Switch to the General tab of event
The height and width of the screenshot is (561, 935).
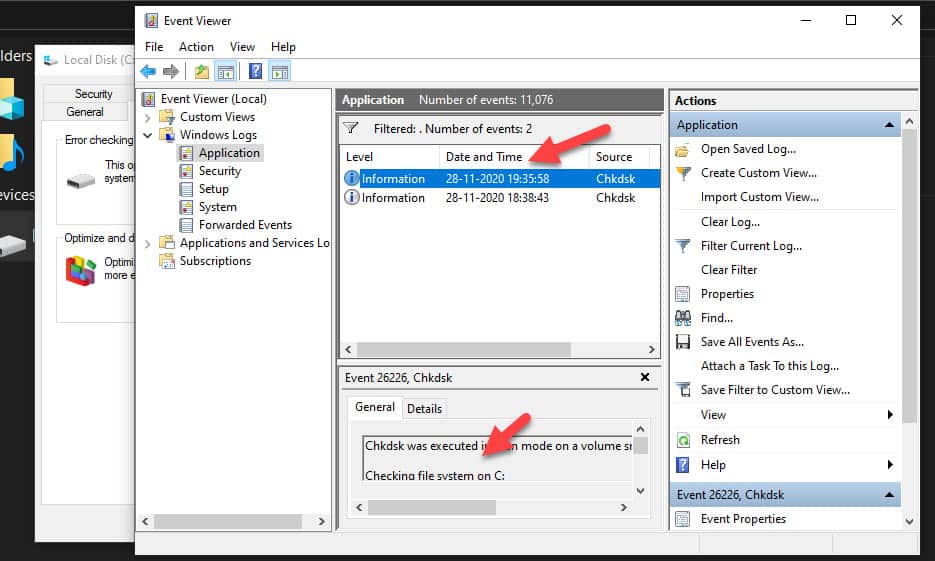[x=374, y=407]
